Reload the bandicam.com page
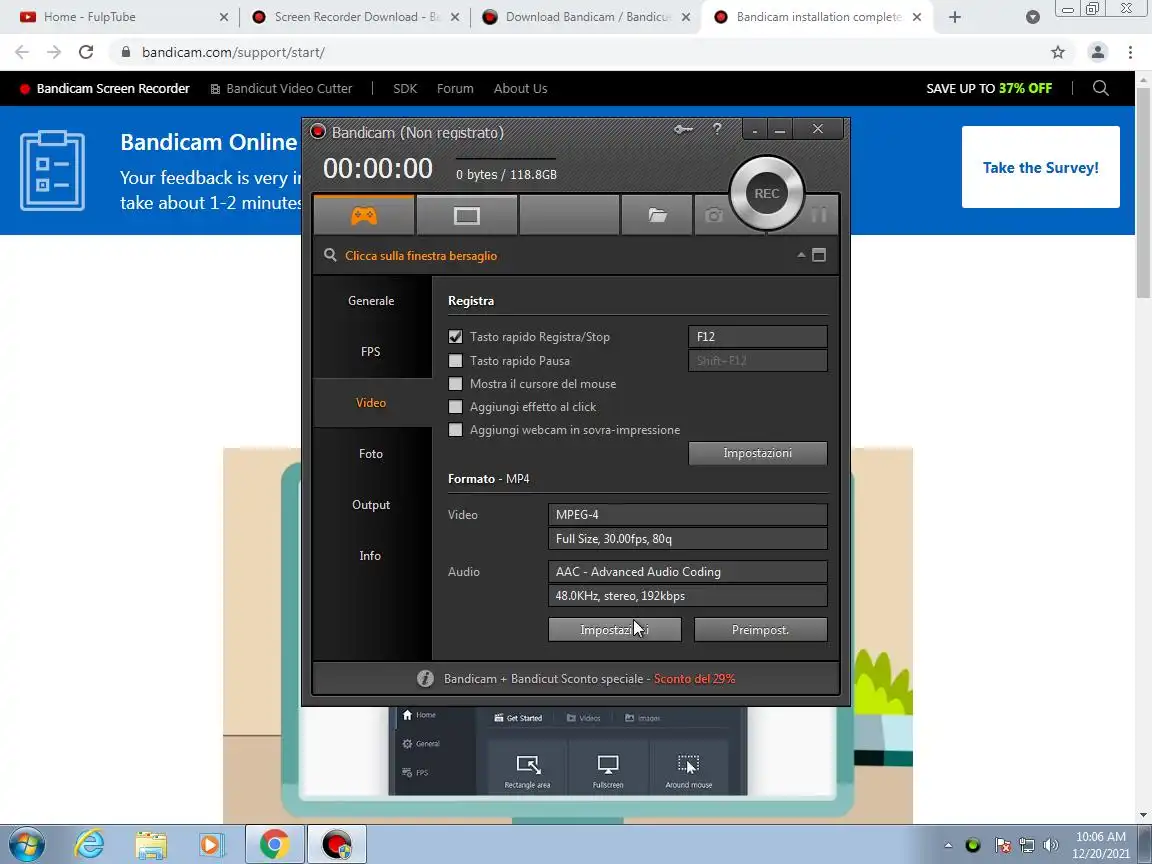 click(86, 52)
